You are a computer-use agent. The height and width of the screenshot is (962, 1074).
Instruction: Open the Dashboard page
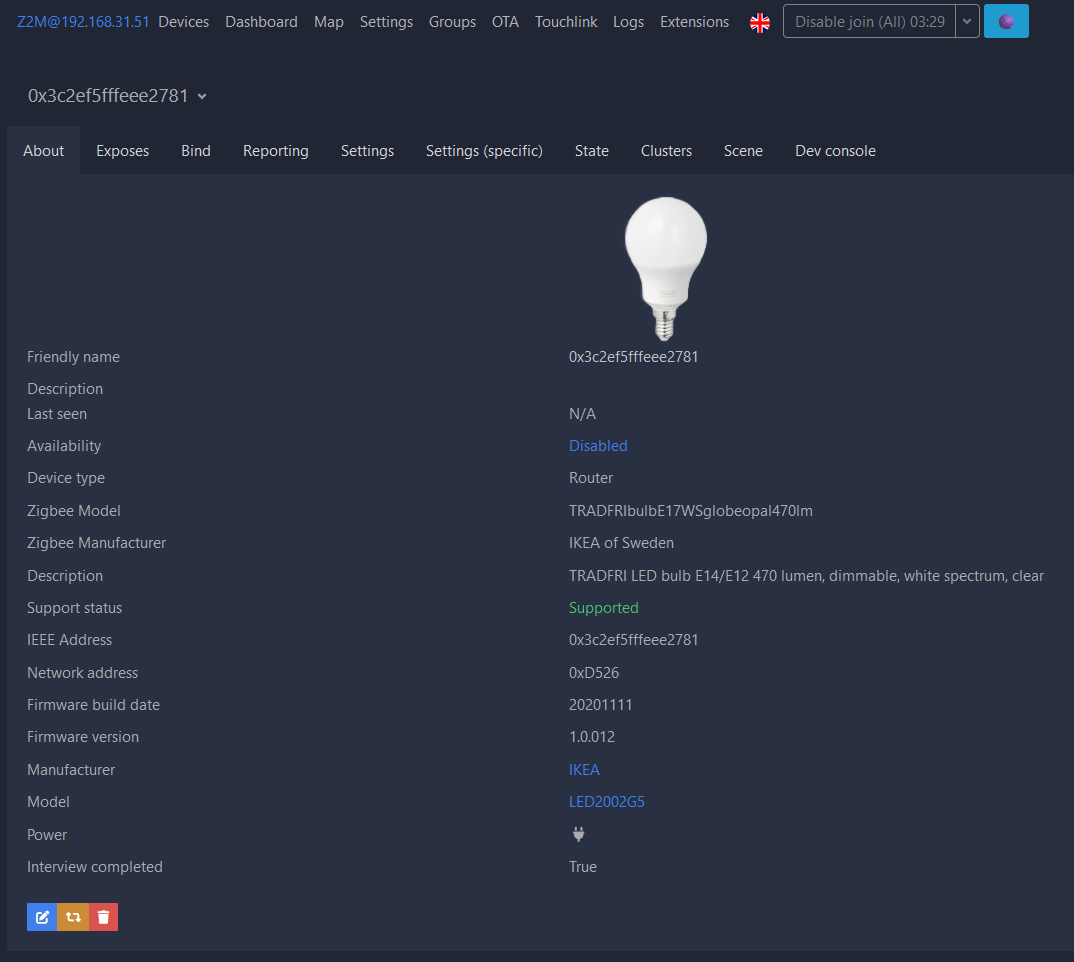point(261,22)
